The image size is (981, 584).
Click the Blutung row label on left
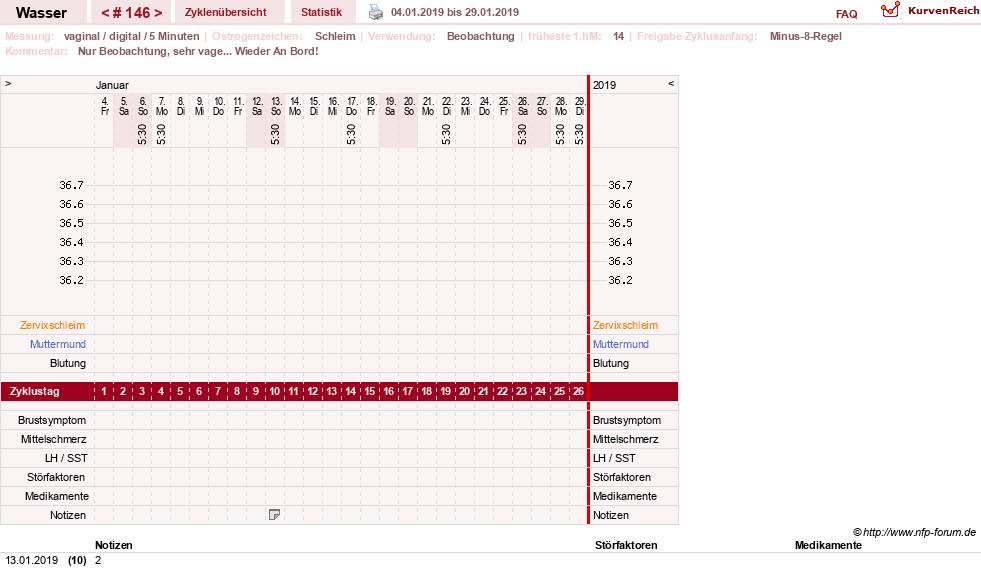(68, 363)
